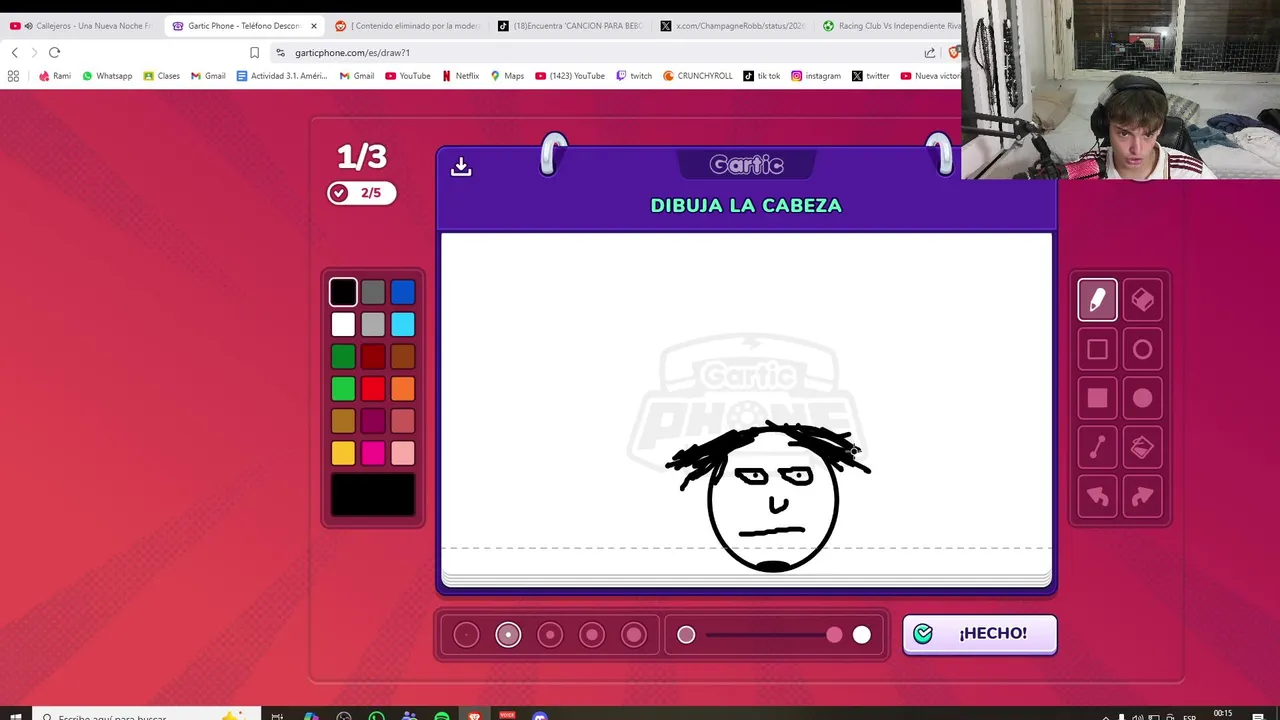Open the Rami bookmark

click(x=54, y=76)
